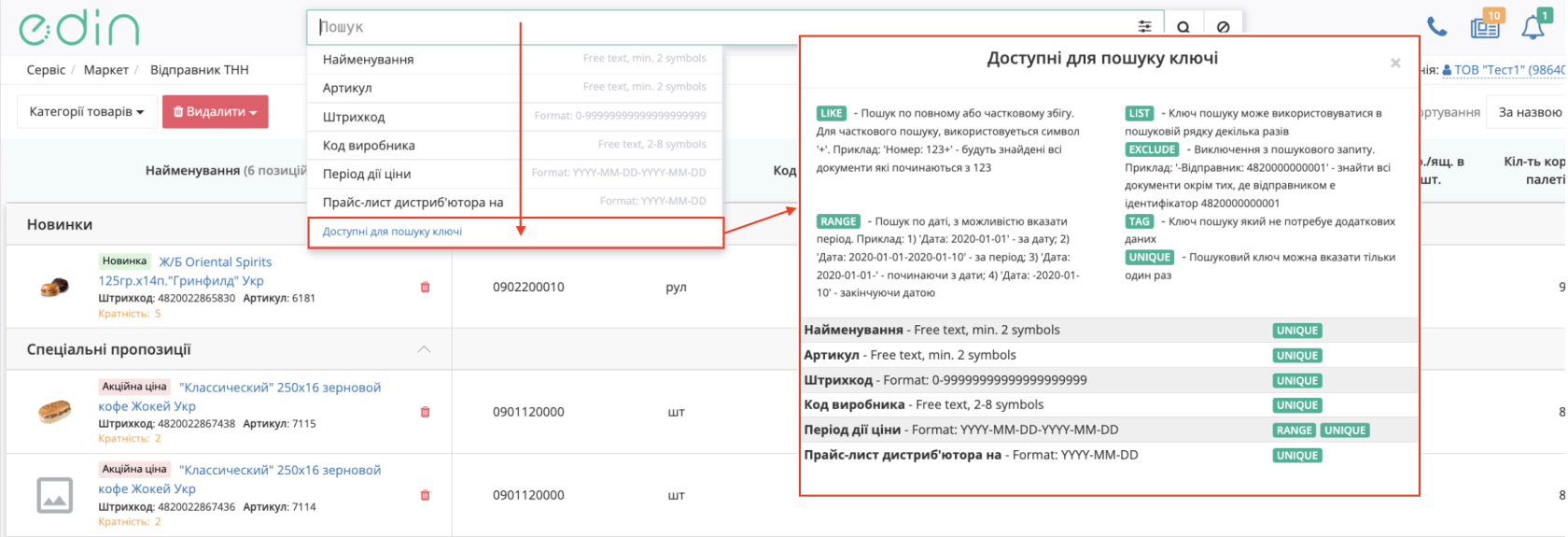Click the Новинка label tag
The image size is (1568, 537).
tap(125, 261)
